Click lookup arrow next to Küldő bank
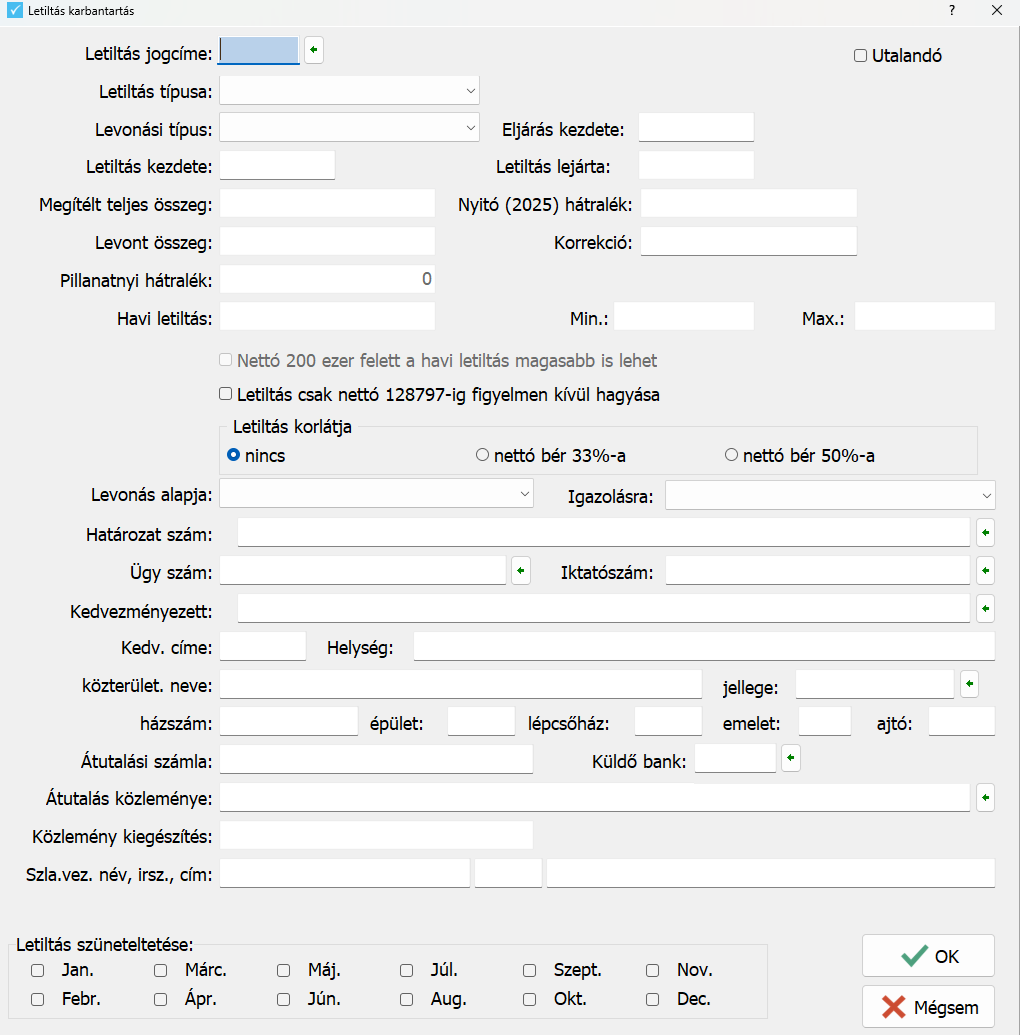The width and height of the screenshot is (1020, 1035). coord(790,759)
